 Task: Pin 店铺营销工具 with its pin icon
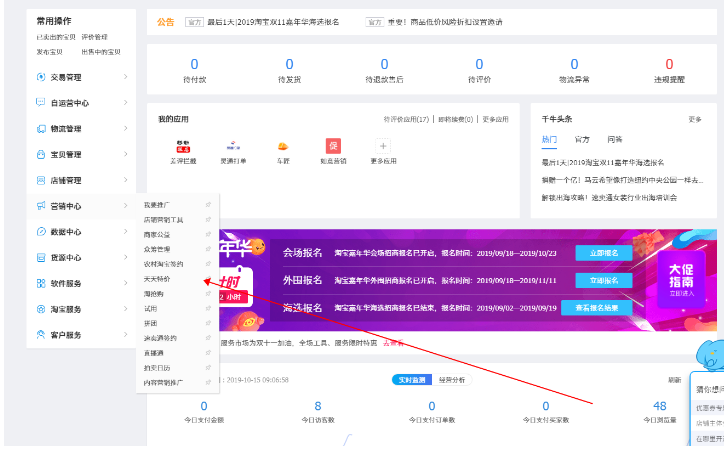(x=208, y=219)
